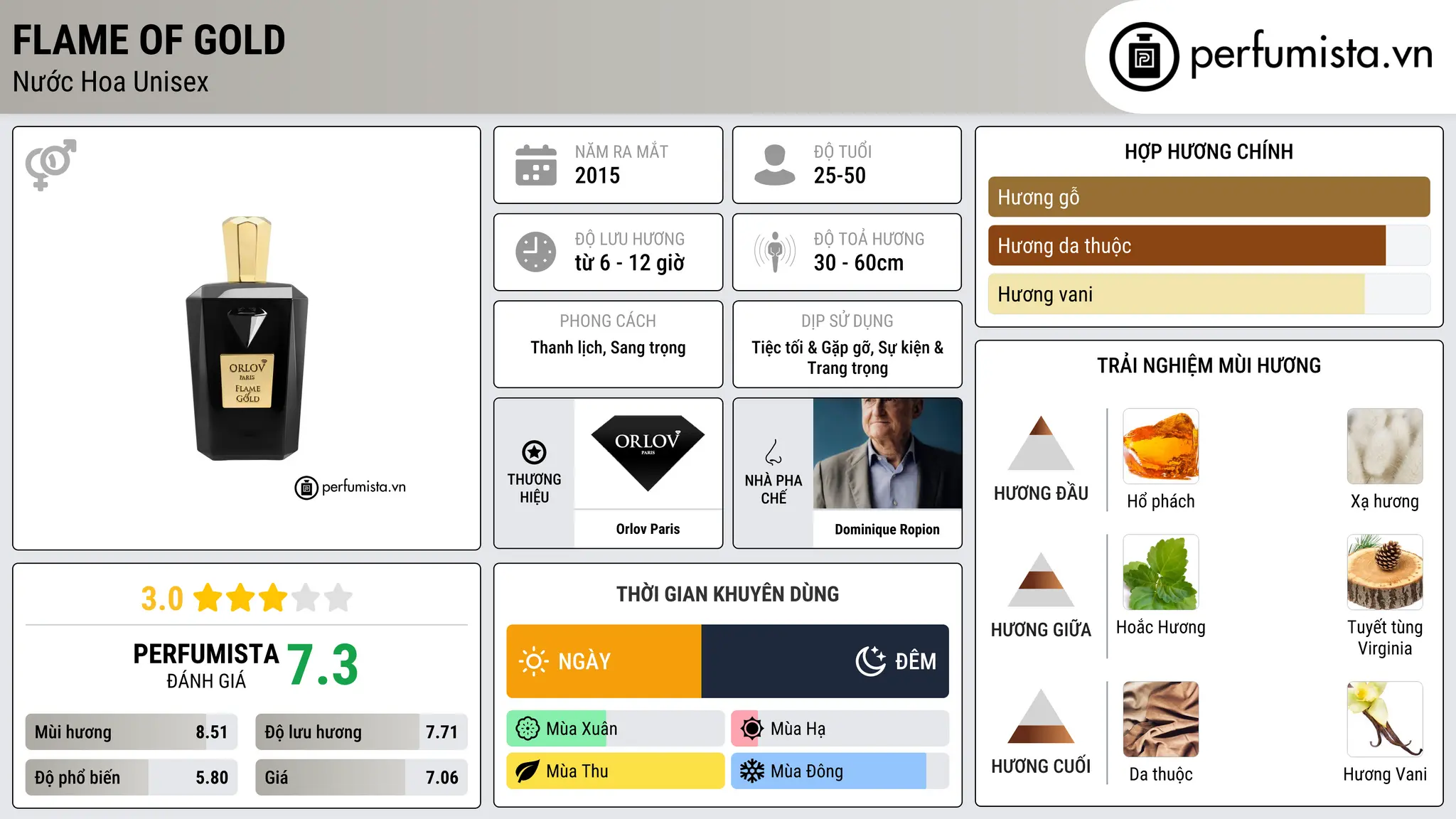Open the Hương Vani vanilla note image

(1385, 719)
